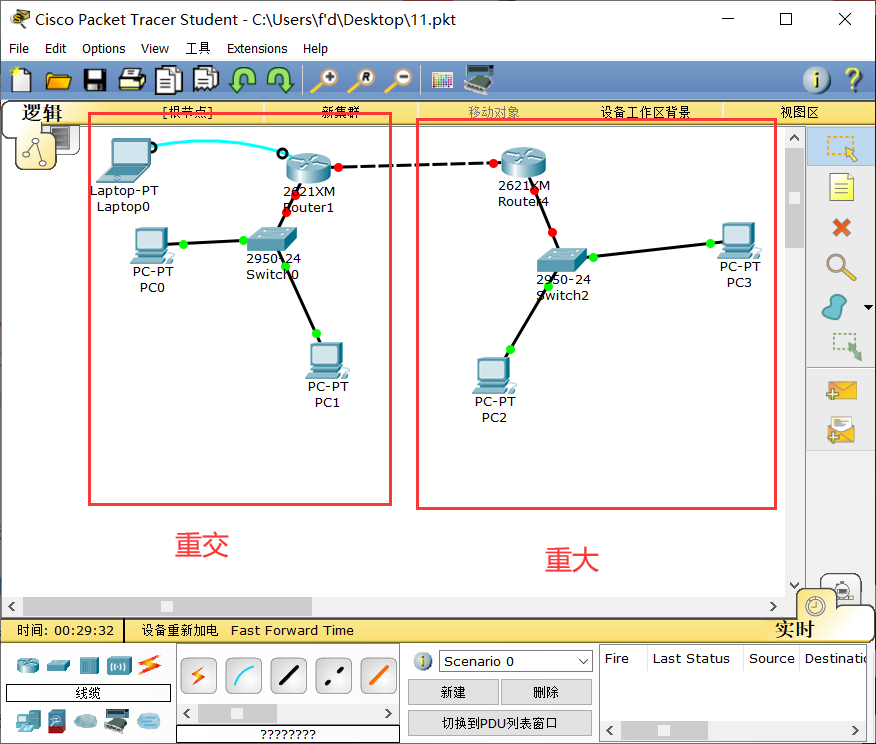
Task: Expand the polygon tool dropdown arrow
Action: (x=868, y=307)
